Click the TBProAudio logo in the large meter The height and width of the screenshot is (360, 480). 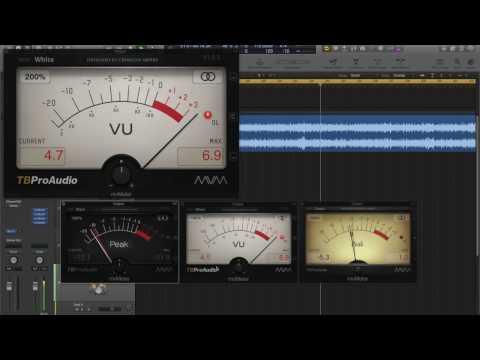[x=47, y=180]
